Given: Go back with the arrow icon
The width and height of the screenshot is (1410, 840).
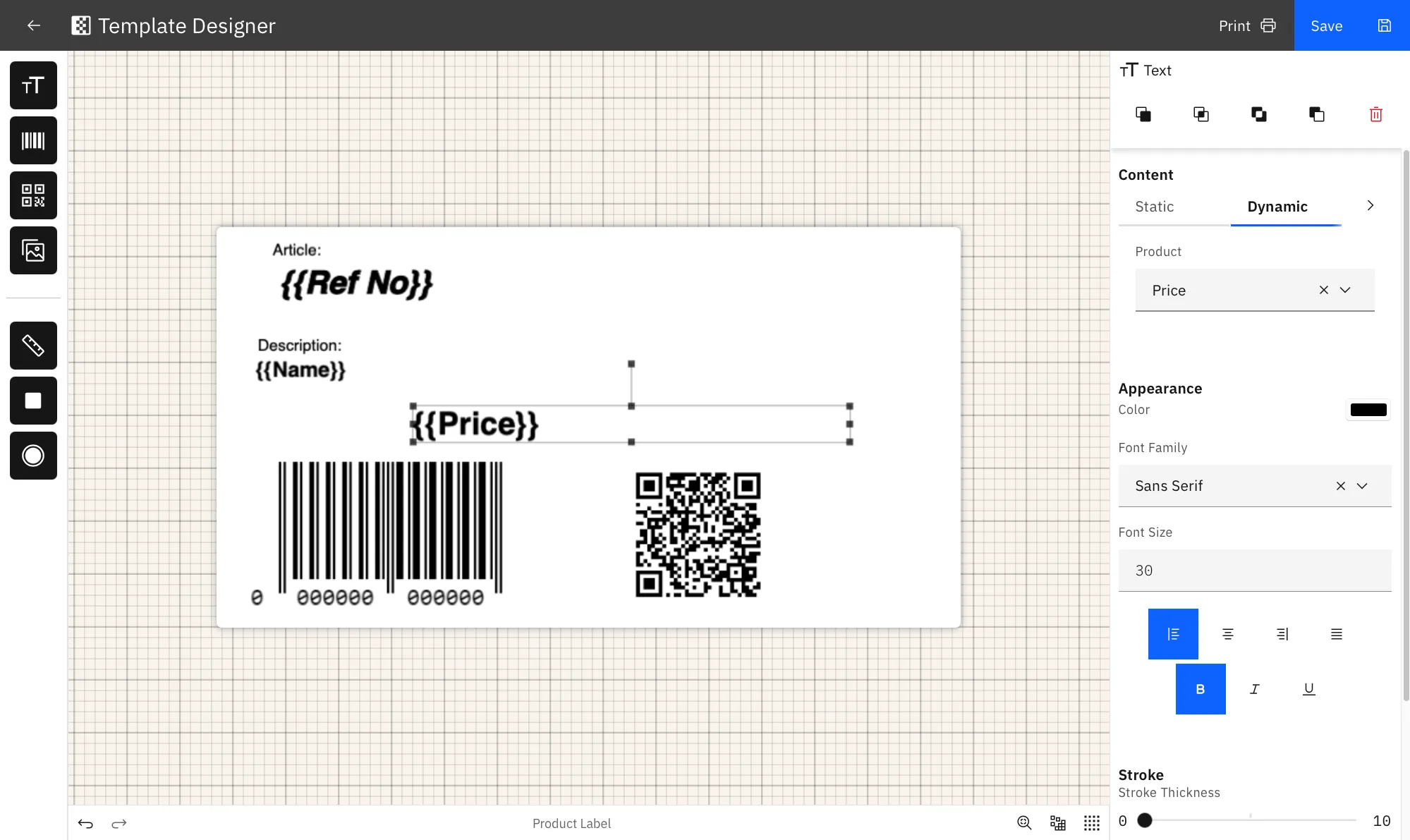Looking at the screenshot, I should point(33,25).
